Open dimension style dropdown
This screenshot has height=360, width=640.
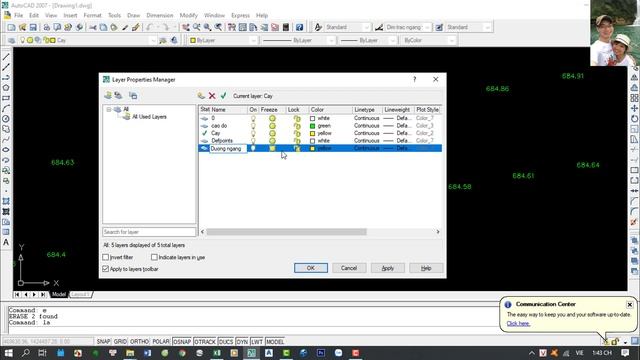(x=427, y=27)
